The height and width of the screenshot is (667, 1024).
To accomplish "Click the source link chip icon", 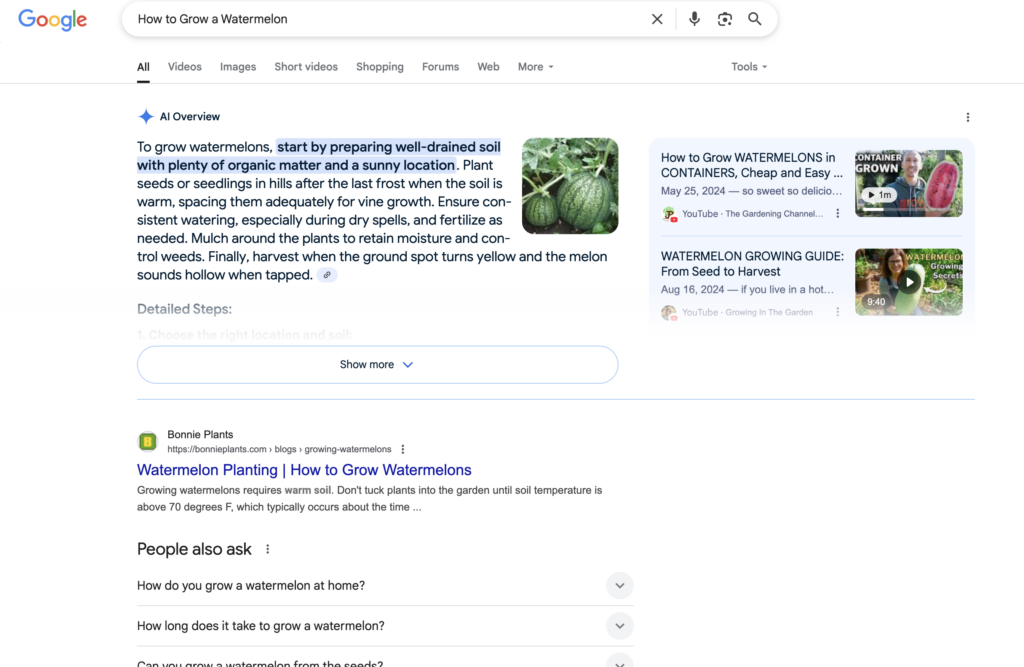I will (327, 275).
